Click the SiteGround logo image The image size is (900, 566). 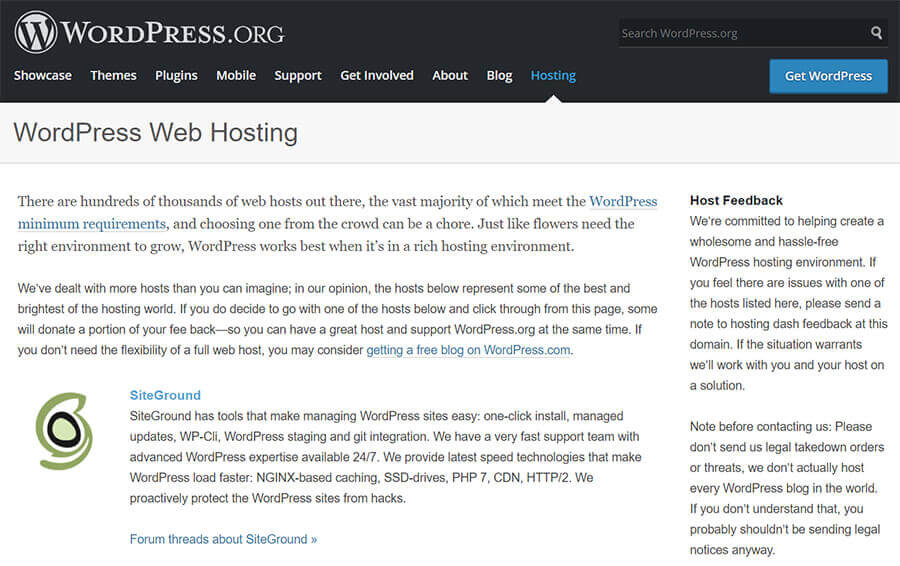point(64,431)
